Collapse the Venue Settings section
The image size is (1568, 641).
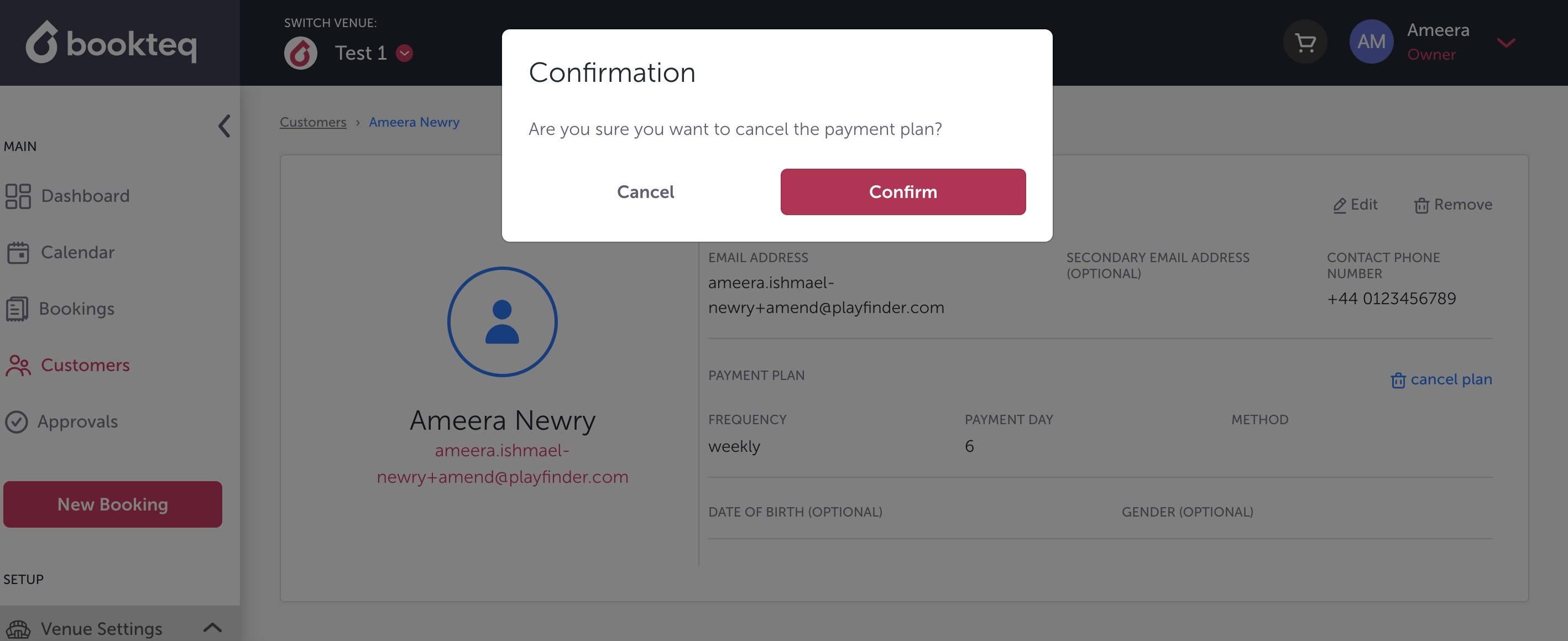(x=212, y=628)
